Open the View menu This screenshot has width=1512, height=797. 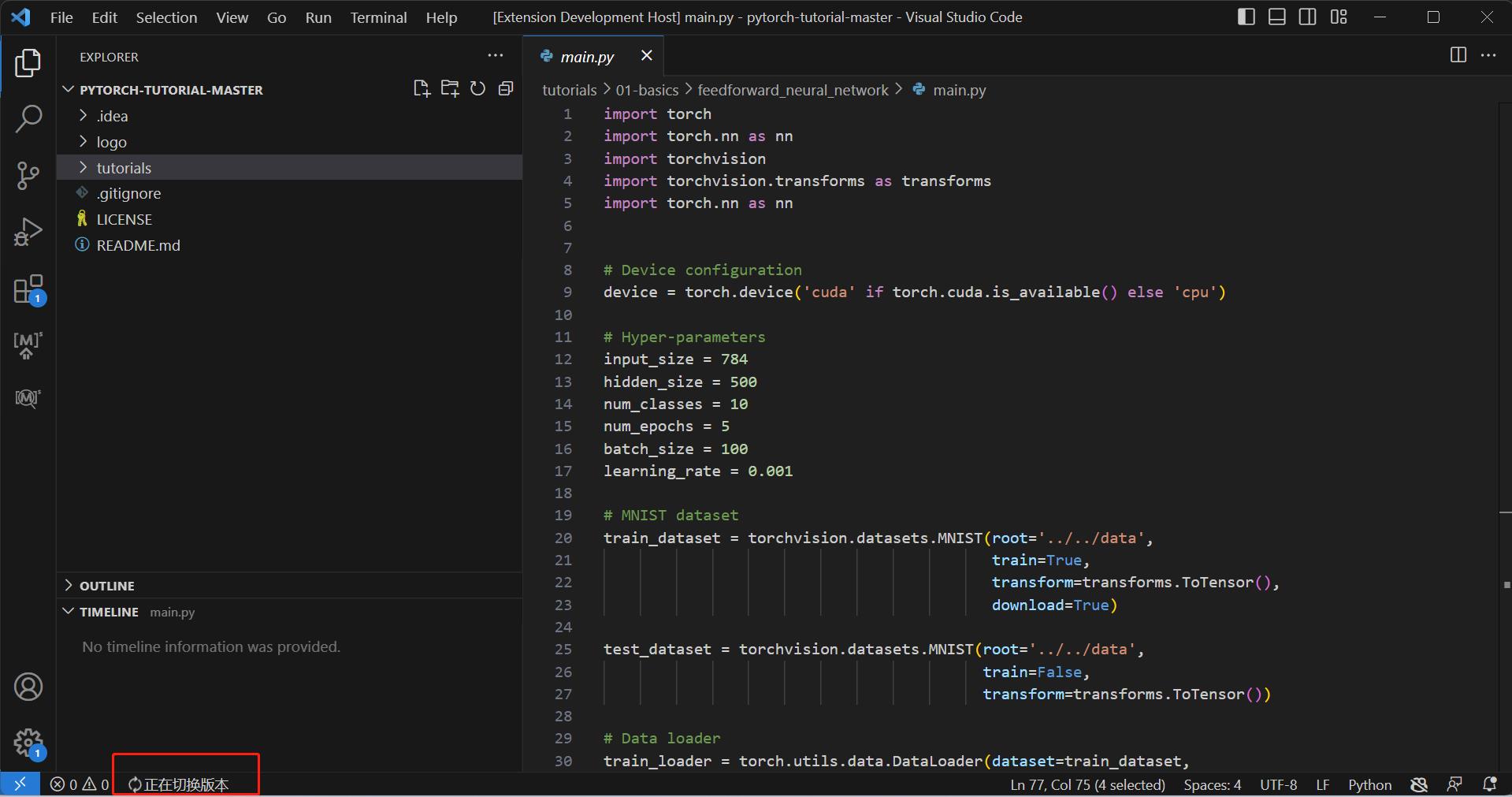tap(232, 17)
